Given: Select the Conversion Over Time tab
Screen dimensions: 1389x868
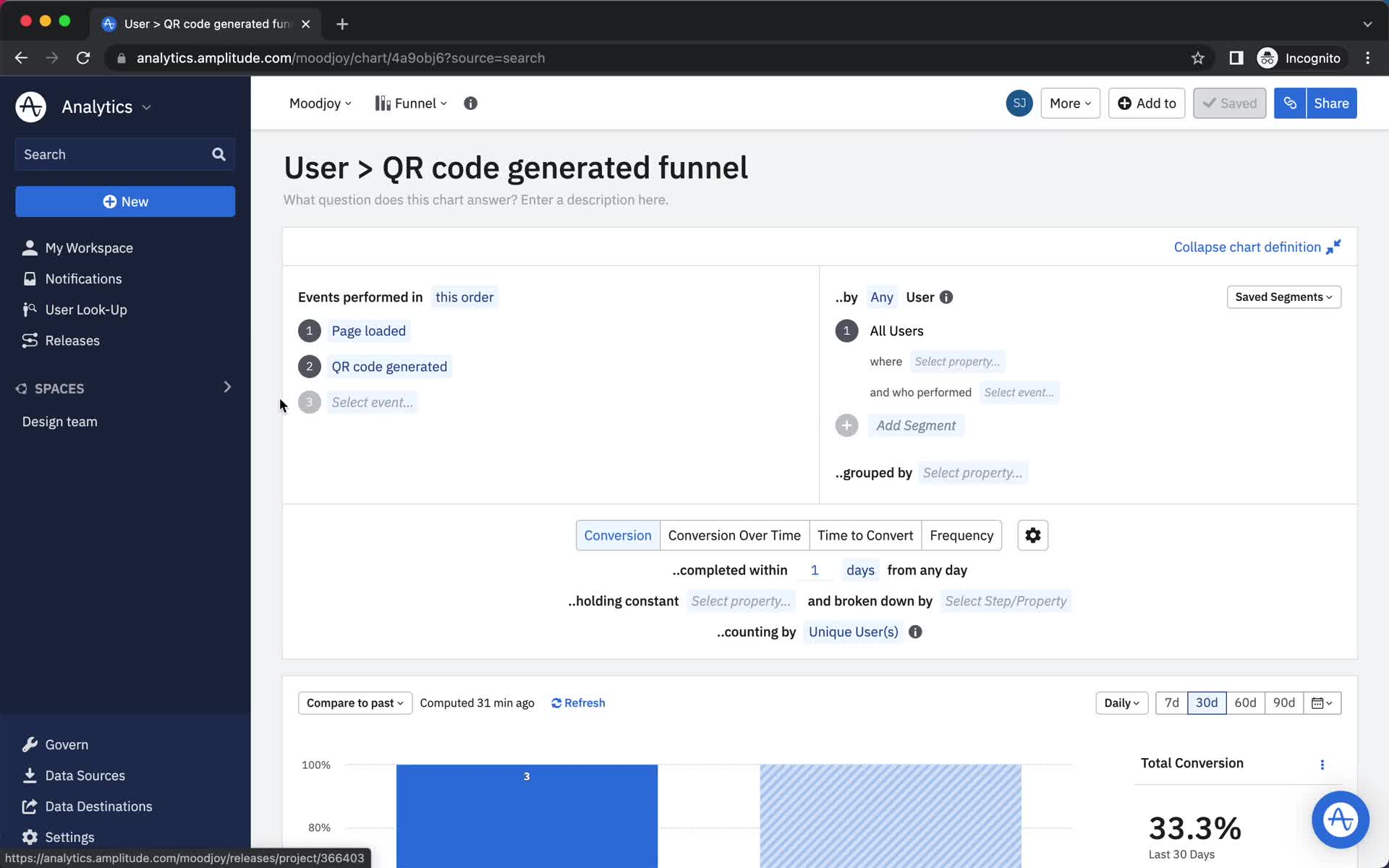Looking at the screenshot, I should pos(734,534).
